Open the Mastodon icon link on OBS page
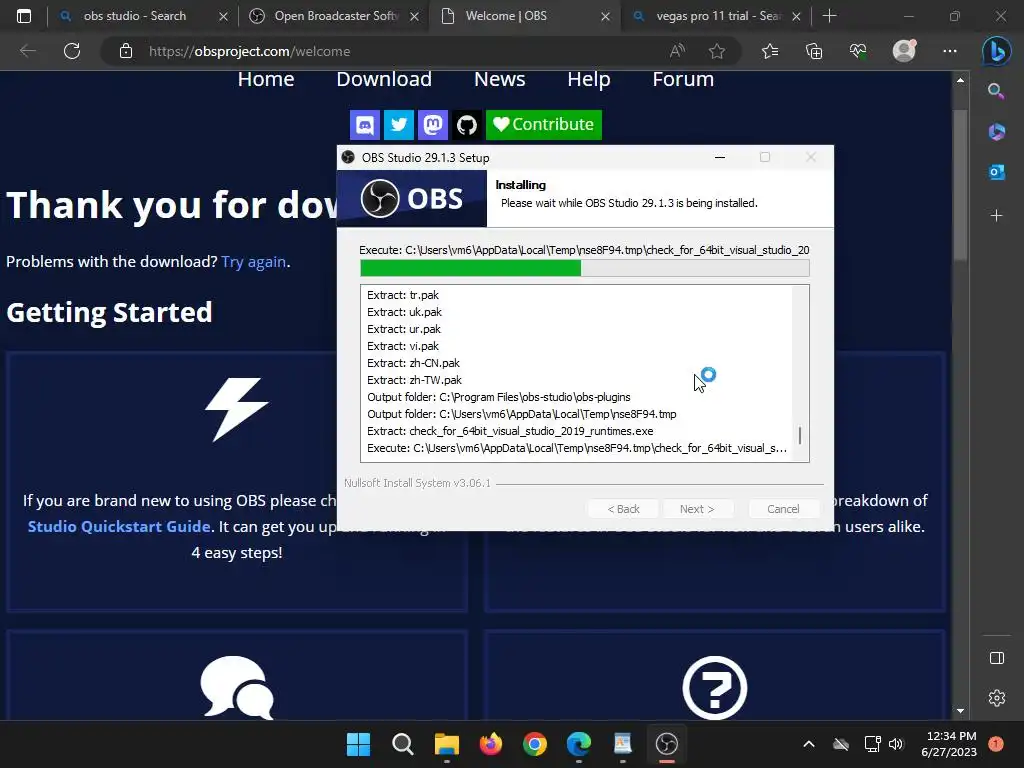This screenshot has width=1024, height=768. click(x=432, y=124)
